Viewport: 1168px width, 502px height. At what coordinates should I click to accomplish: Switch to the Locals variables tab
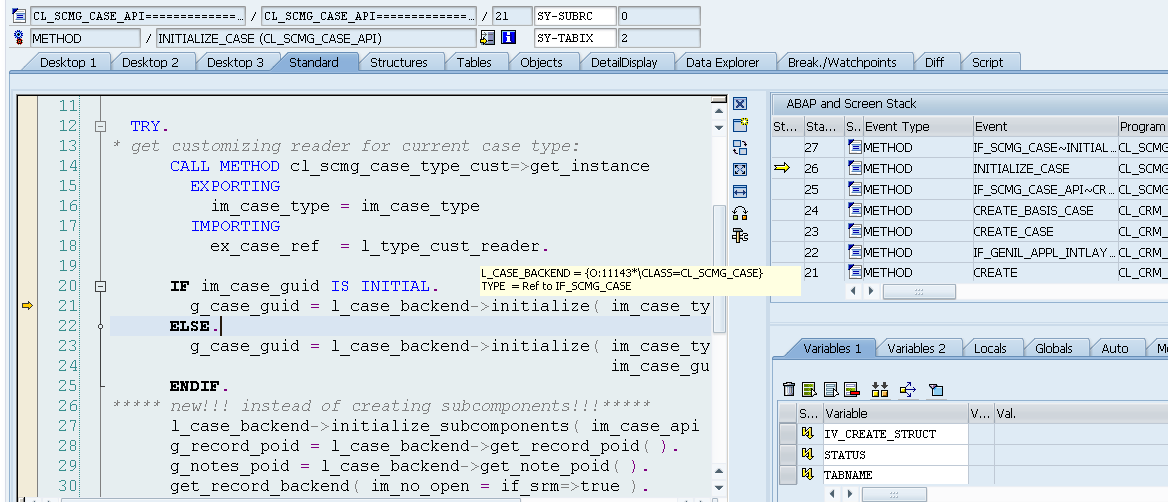pos(989,348)
